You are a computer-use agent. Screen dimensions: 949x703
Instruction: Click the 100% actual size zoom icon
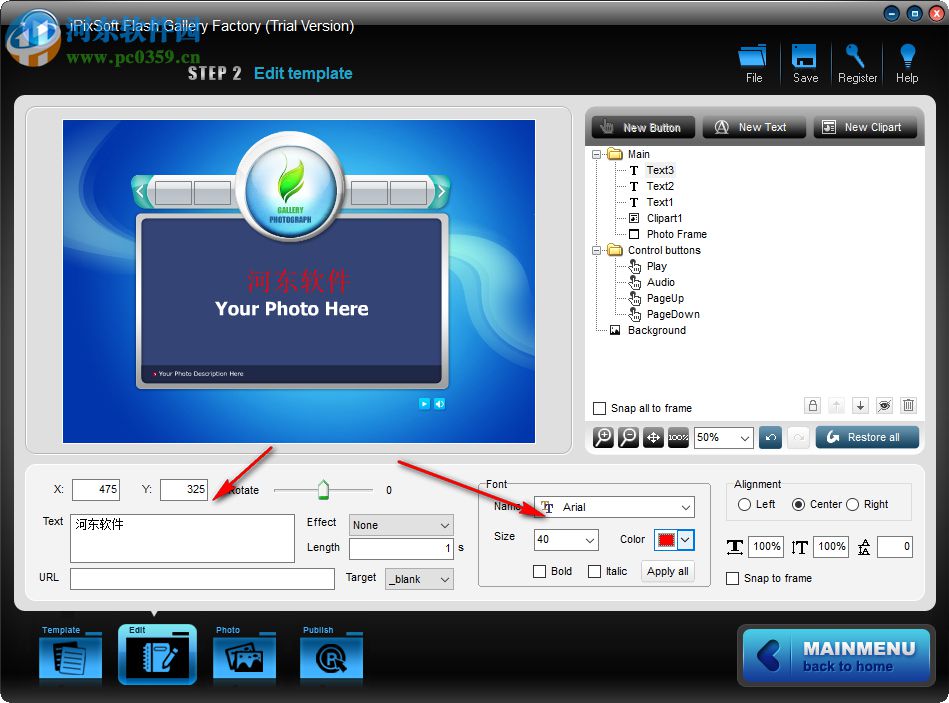tap(677, 437)
